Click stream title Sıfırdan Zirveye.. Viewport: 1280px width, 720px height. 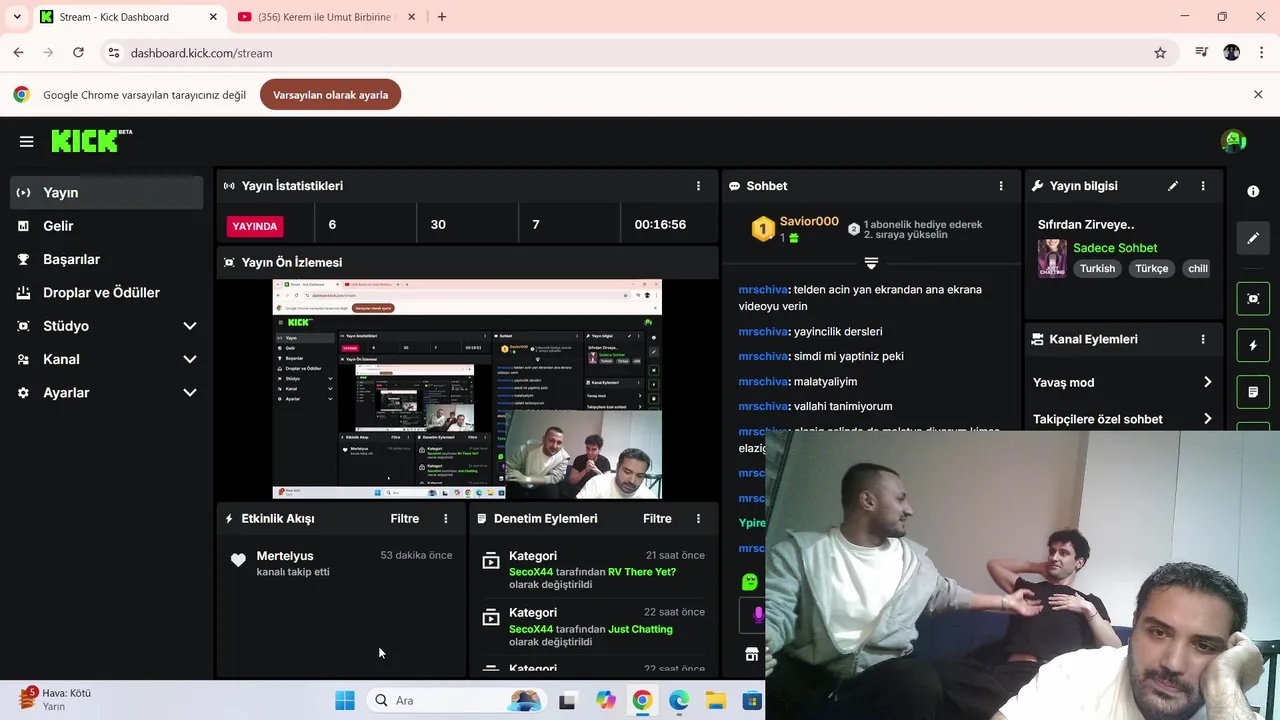coord(1086,225)
